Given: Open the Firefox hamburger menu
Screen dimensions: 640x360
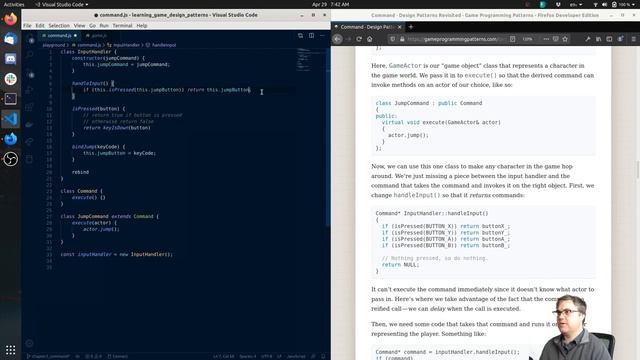Looking at the screenshot, I should pyautogui.click(x=633, y=39).
